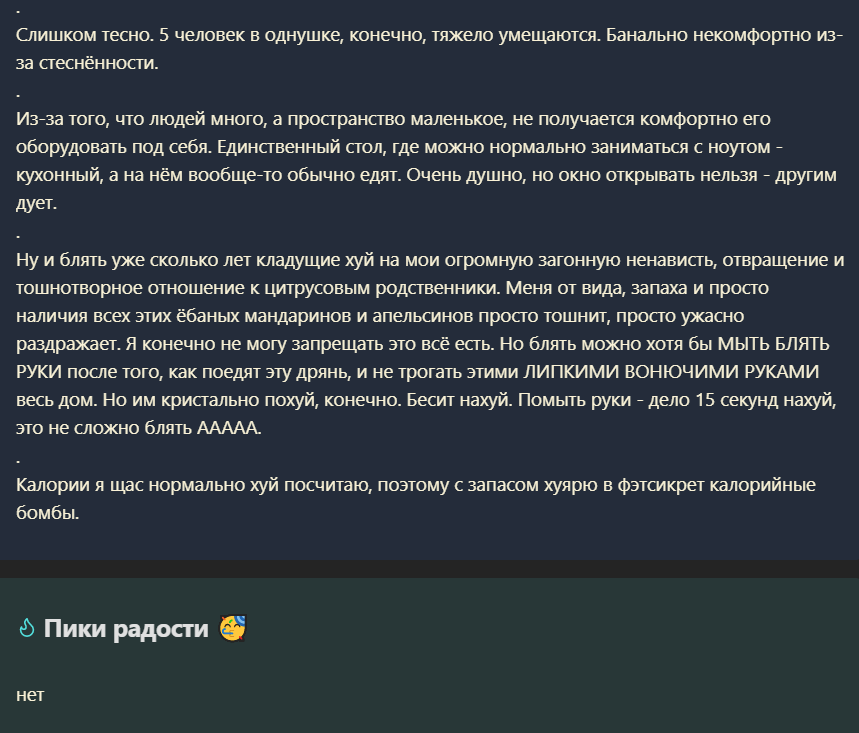Screen dimensions: 859x733
Task: Click the dot separator above Из-за того
Action: pyautogui.click(x=19, y=95)
